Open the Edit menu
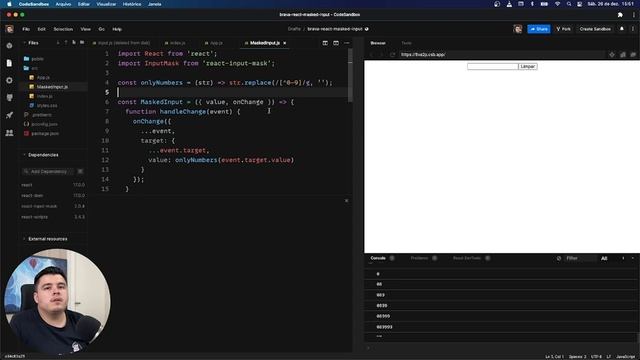The height and width of the screenshot is (360, 640). 42,29
